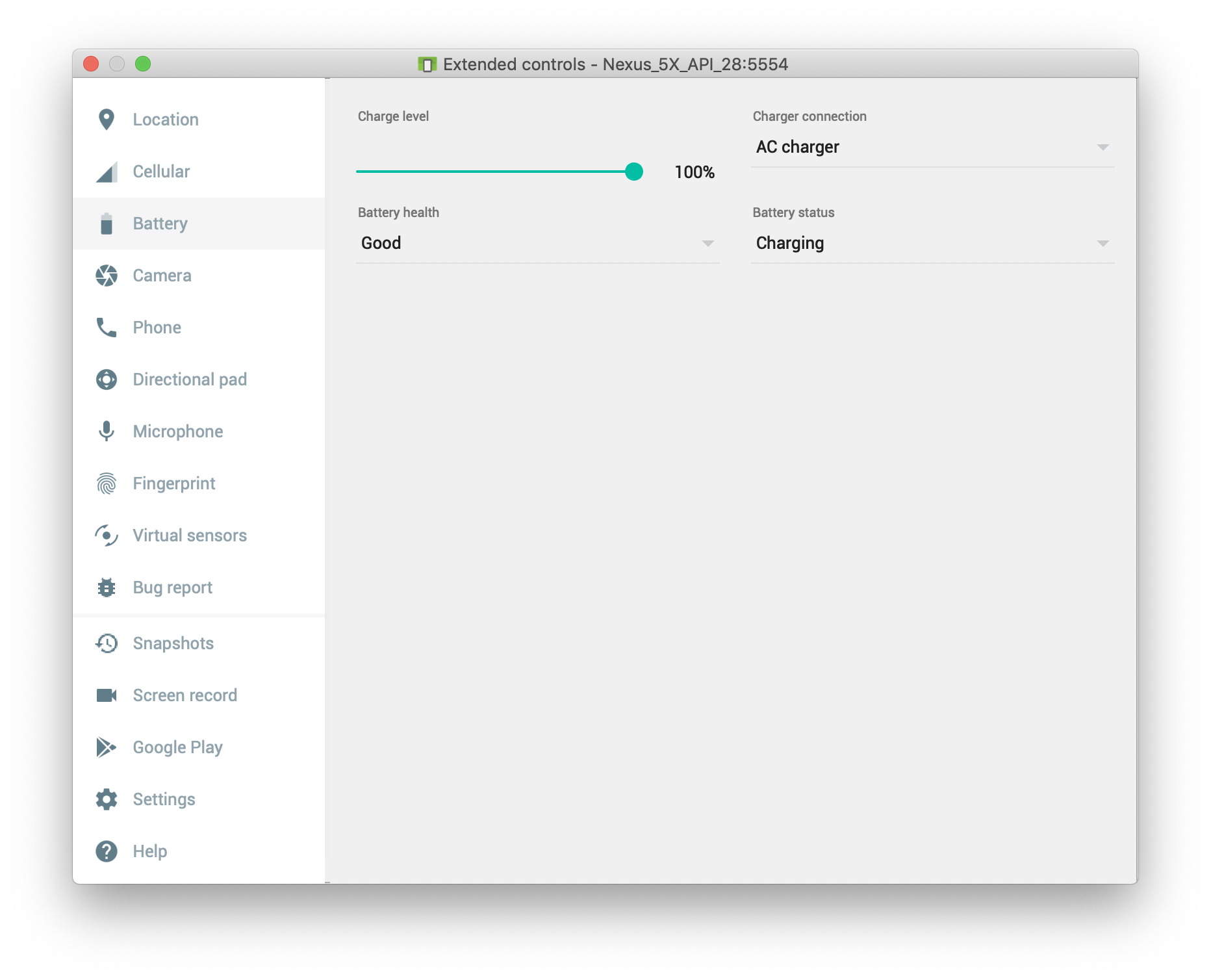Click the Google Play icon

(x=107, y=747)
